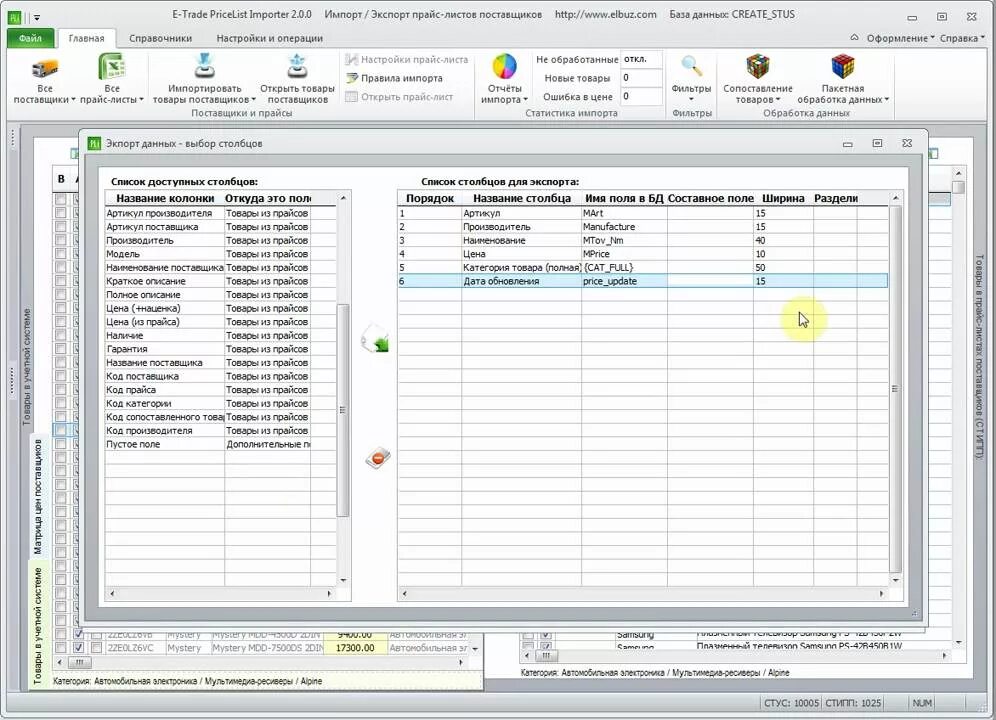Expand Все поставщики dropdown arrow

(74, 100)
